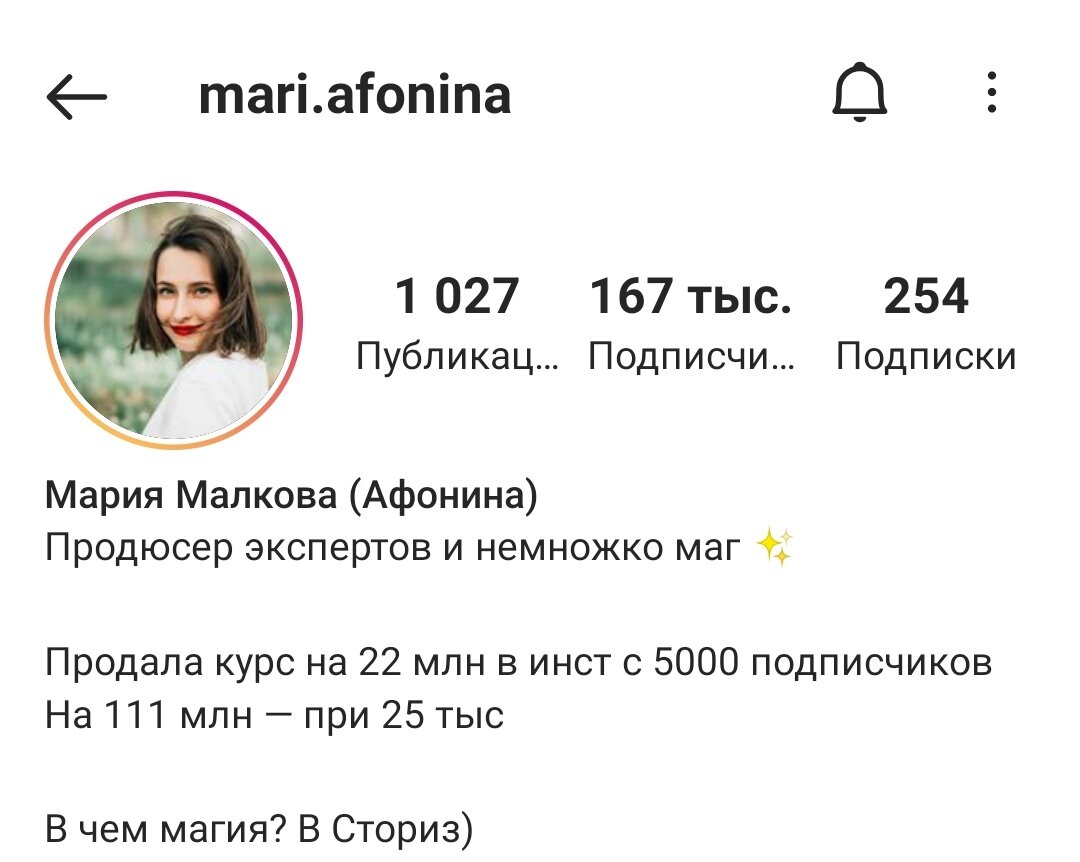
Task: Tap the На 111 млн bio line
Action: coord(274,715)
